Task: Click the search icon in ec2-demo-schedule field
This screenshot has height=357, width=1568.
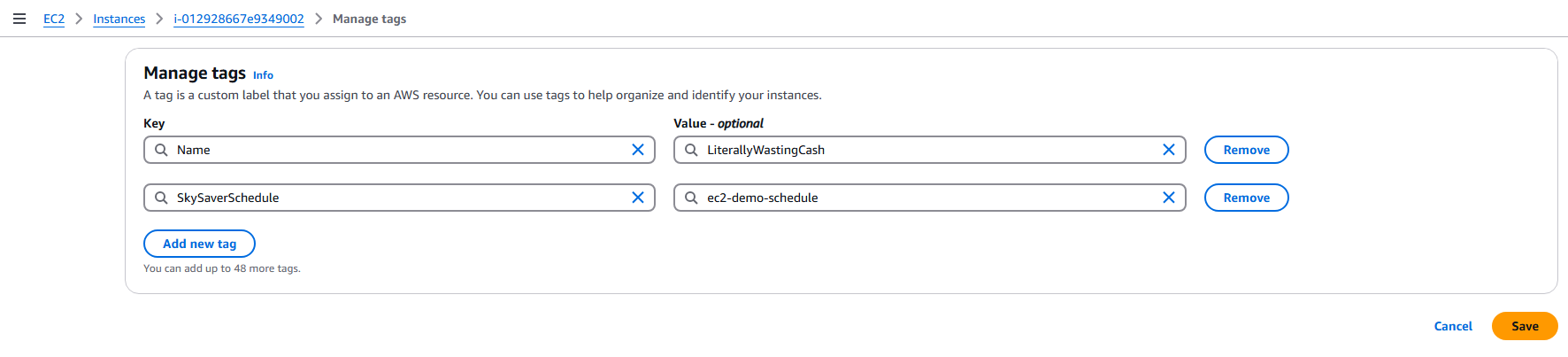Action: pos(691,198)
